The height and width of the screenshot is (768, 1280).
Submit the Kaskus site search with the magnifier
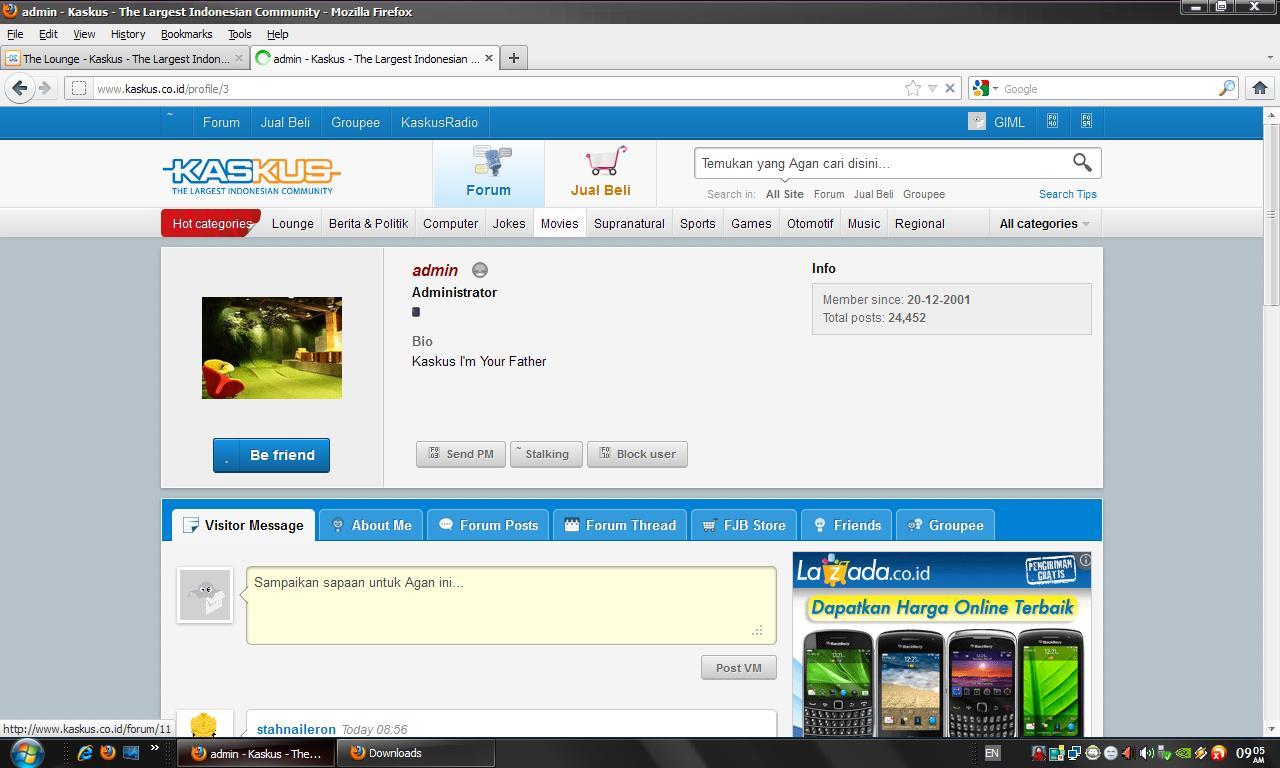(x=1082, y=162)
